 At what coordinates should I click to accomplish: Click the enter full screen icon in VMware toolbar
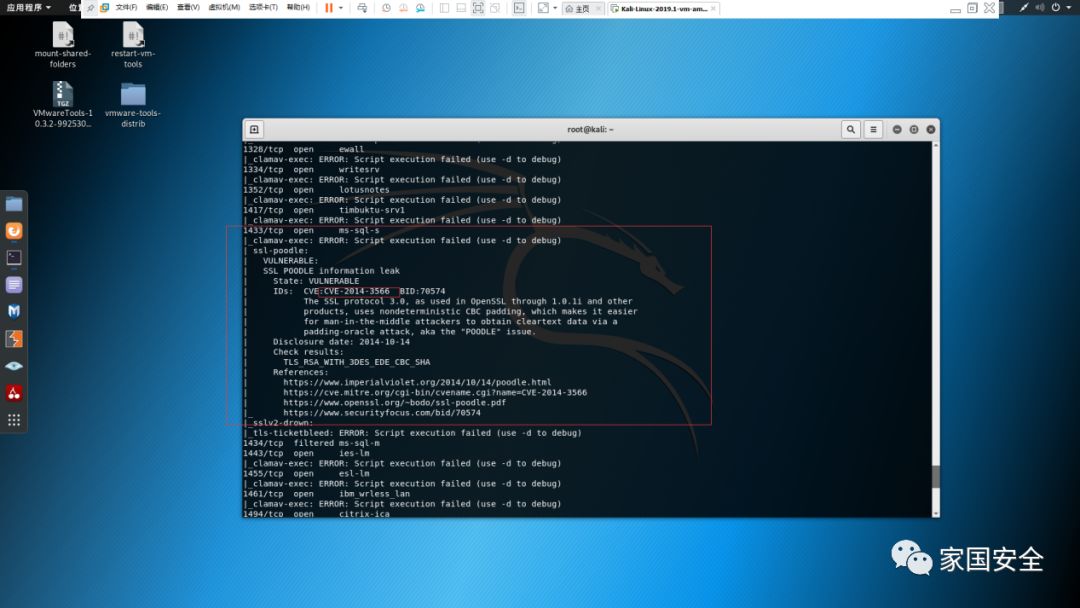tap(477, 8)
